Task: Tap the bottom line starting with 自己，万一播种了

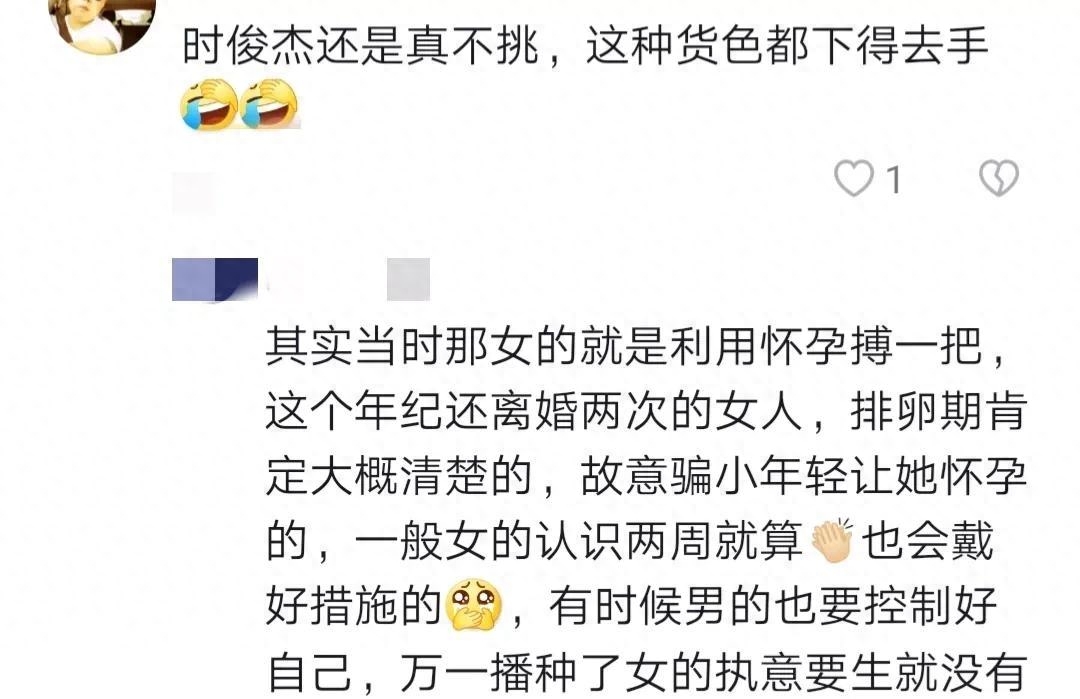Action: 647,672
